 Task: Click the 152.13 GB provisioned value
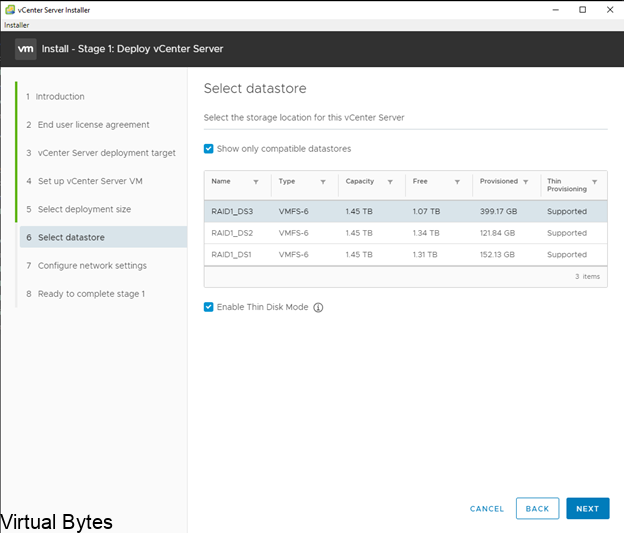[x=497, y=255]
